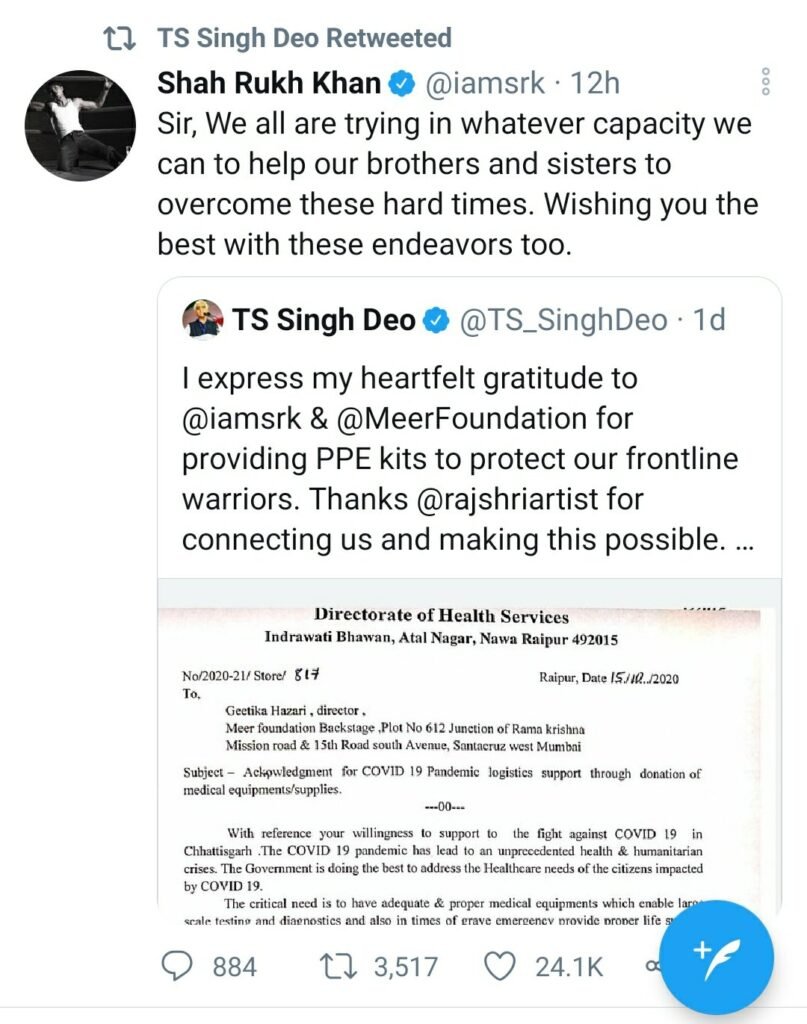
Task: Like the tweet with the heart icon
Action: click(x=500, y=967)
